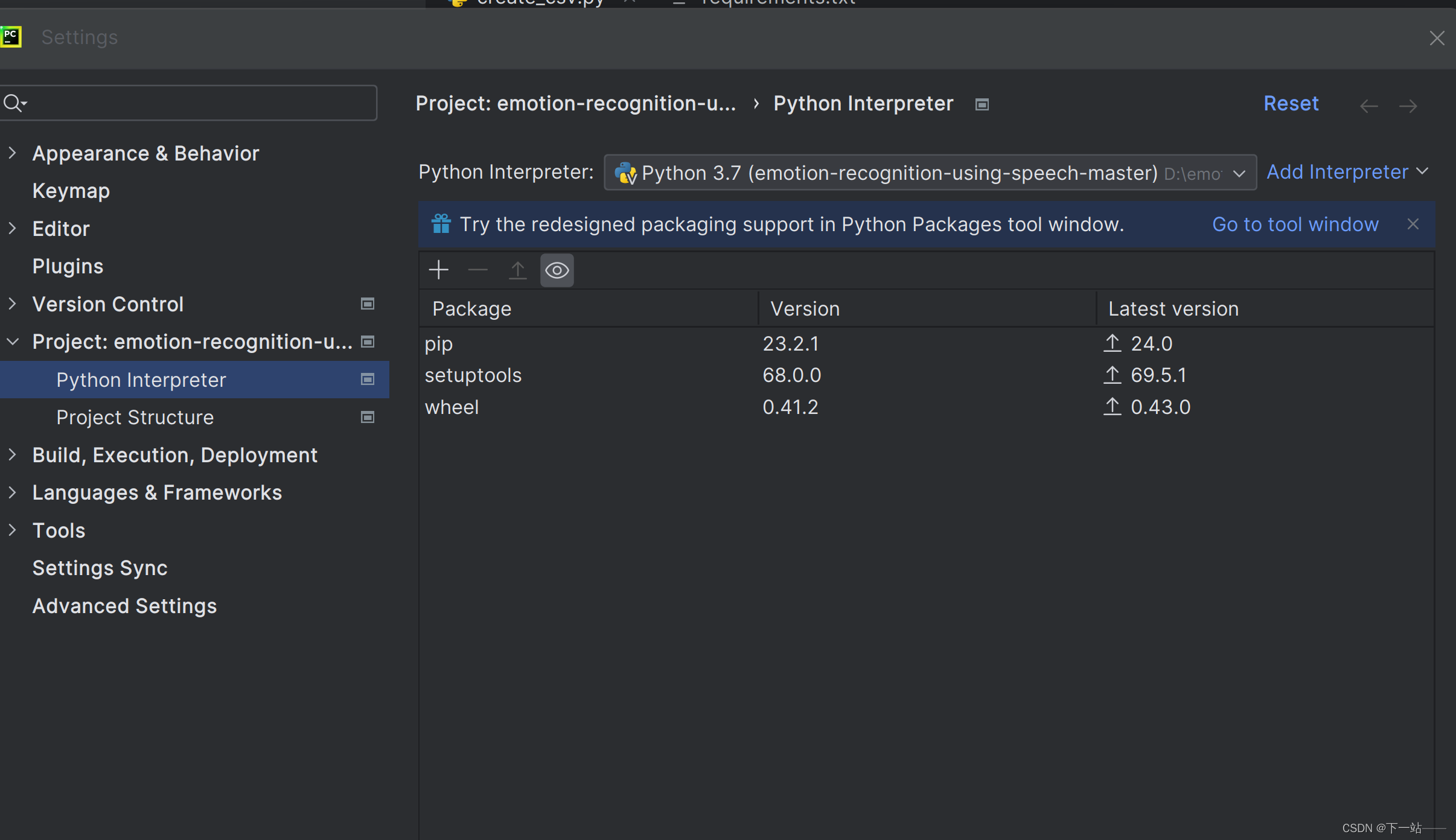Click Go to tool window link
Image resolution: width=1456 pixels, height=840 pixels.
pyautogui.click(x=1295, y=224)
